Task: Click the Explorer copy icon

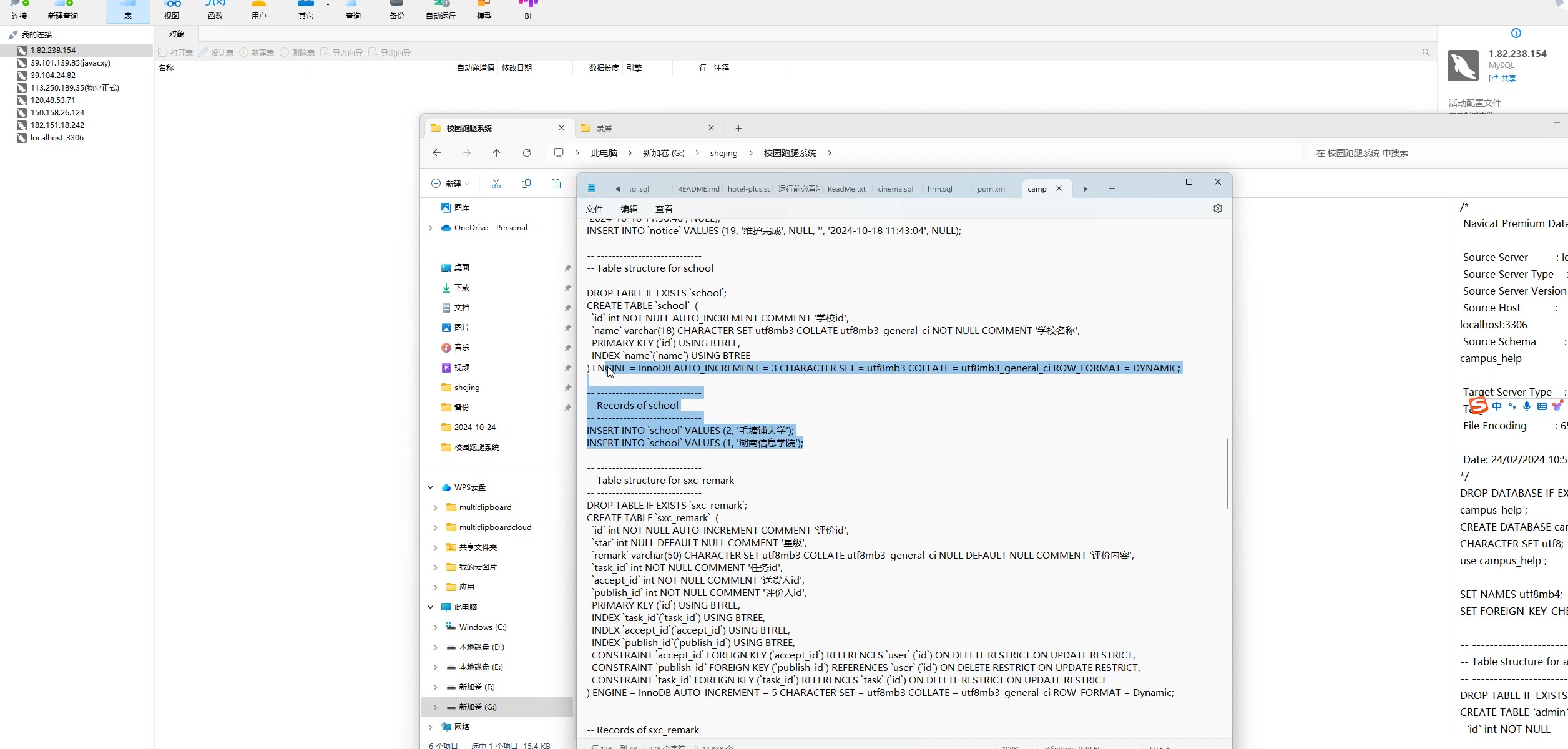Action: click(526, 184)
